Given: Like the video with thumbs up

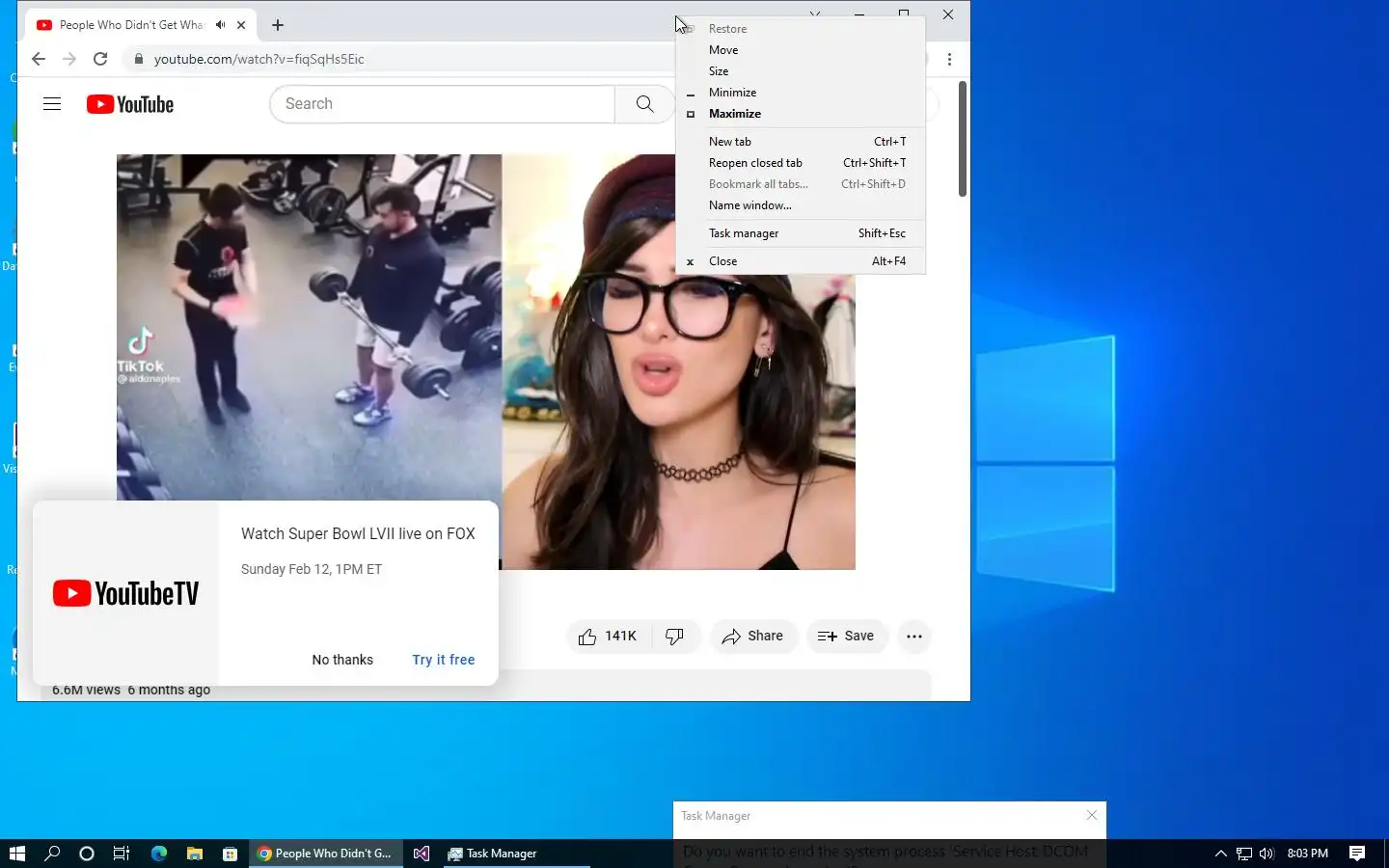Looking at the screenshot, I should tap(608, 636).
